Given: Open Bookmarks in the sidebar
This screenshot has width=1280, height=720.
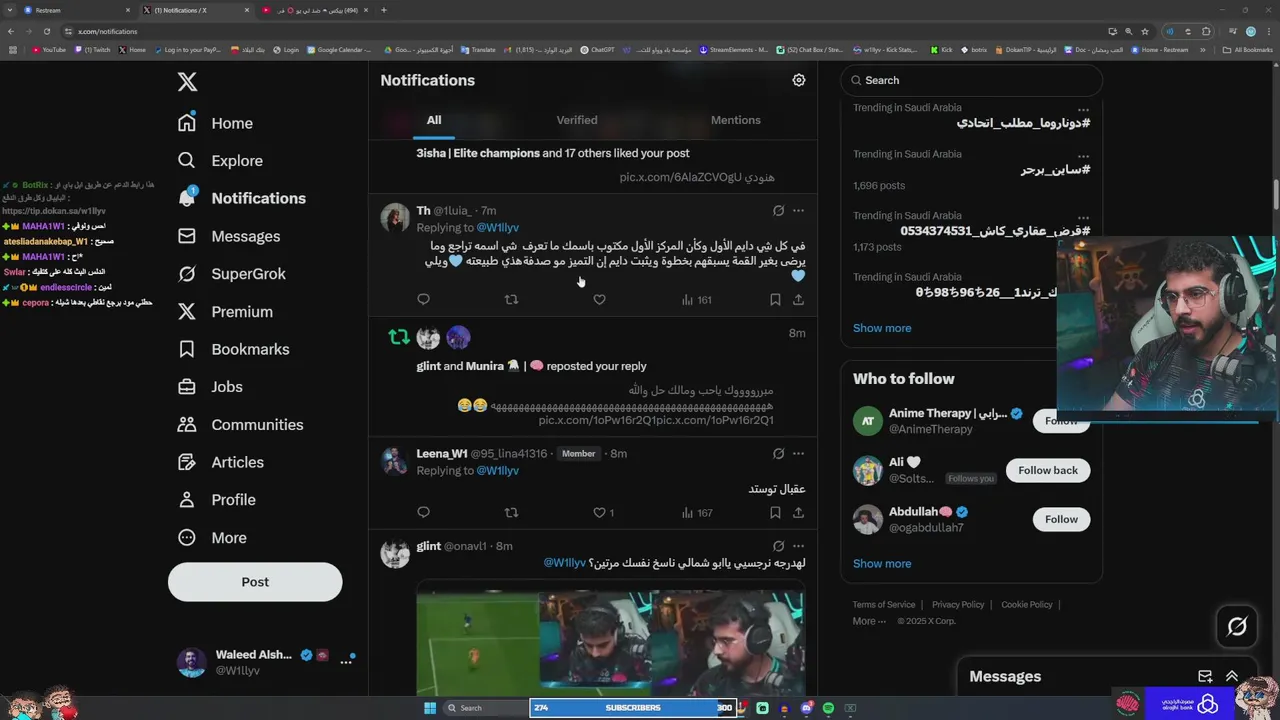Looking at the screenshot, I should [x=233, y=349].
